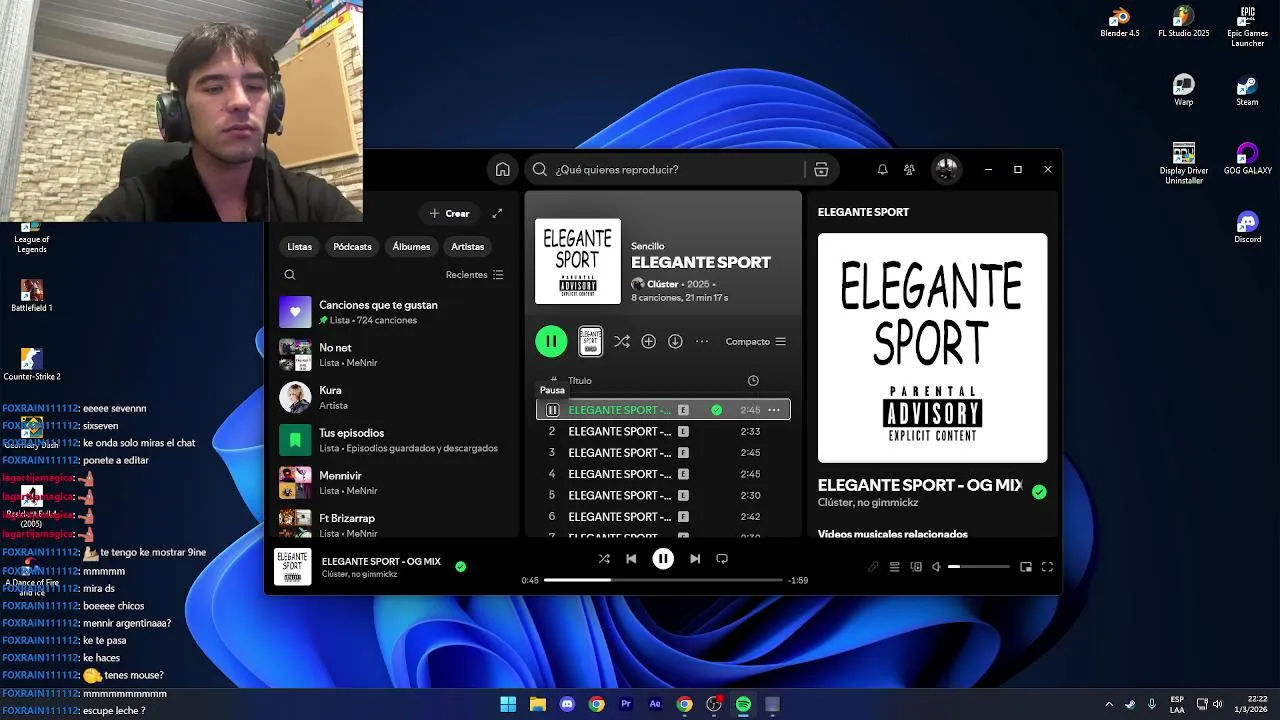Enter Spotify full screen mode icon
Image resolution: width=1280 pixels, height=720 pixels.
click(1047, 567)
